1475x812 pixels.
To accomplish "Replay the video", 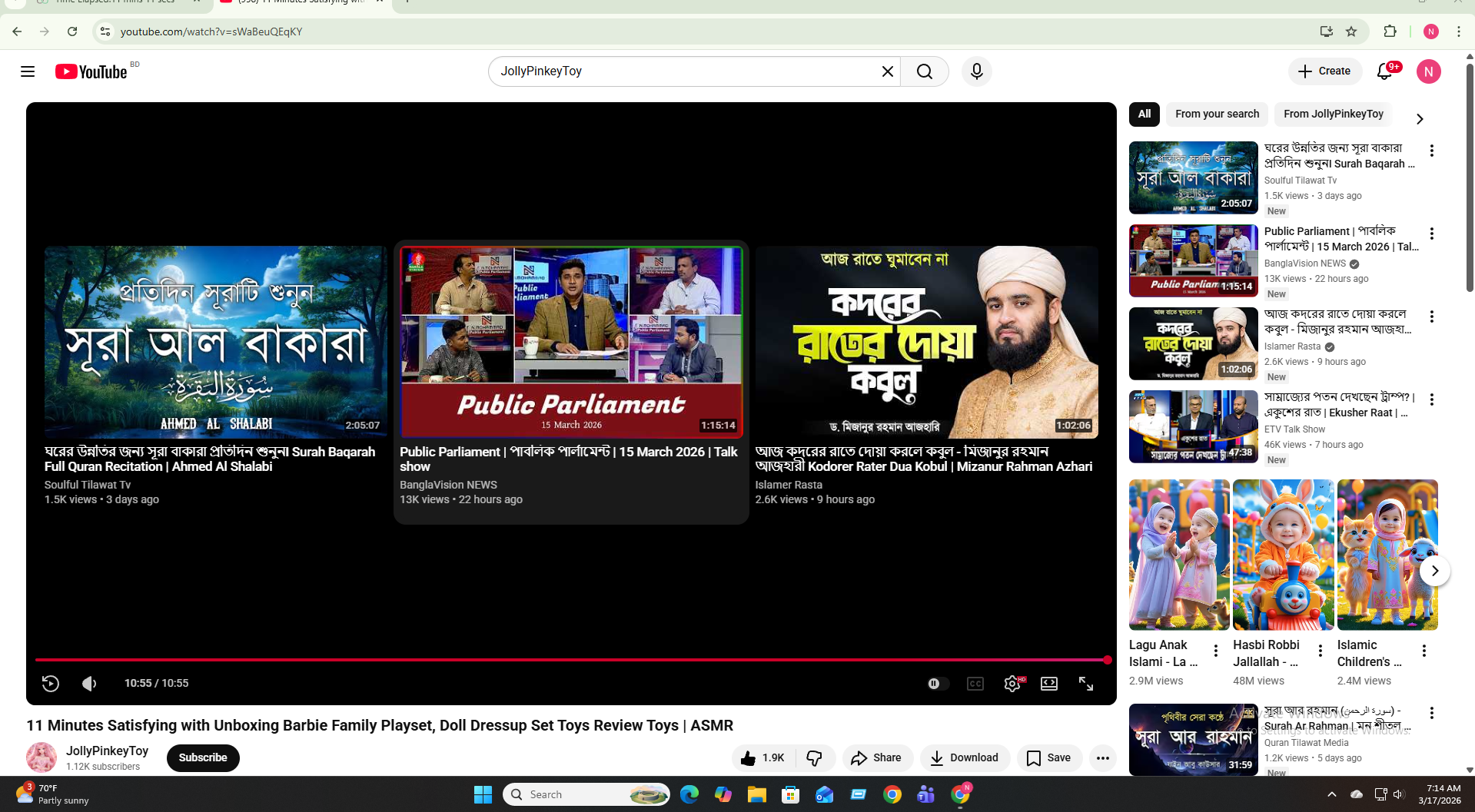I will coord(50,684).
